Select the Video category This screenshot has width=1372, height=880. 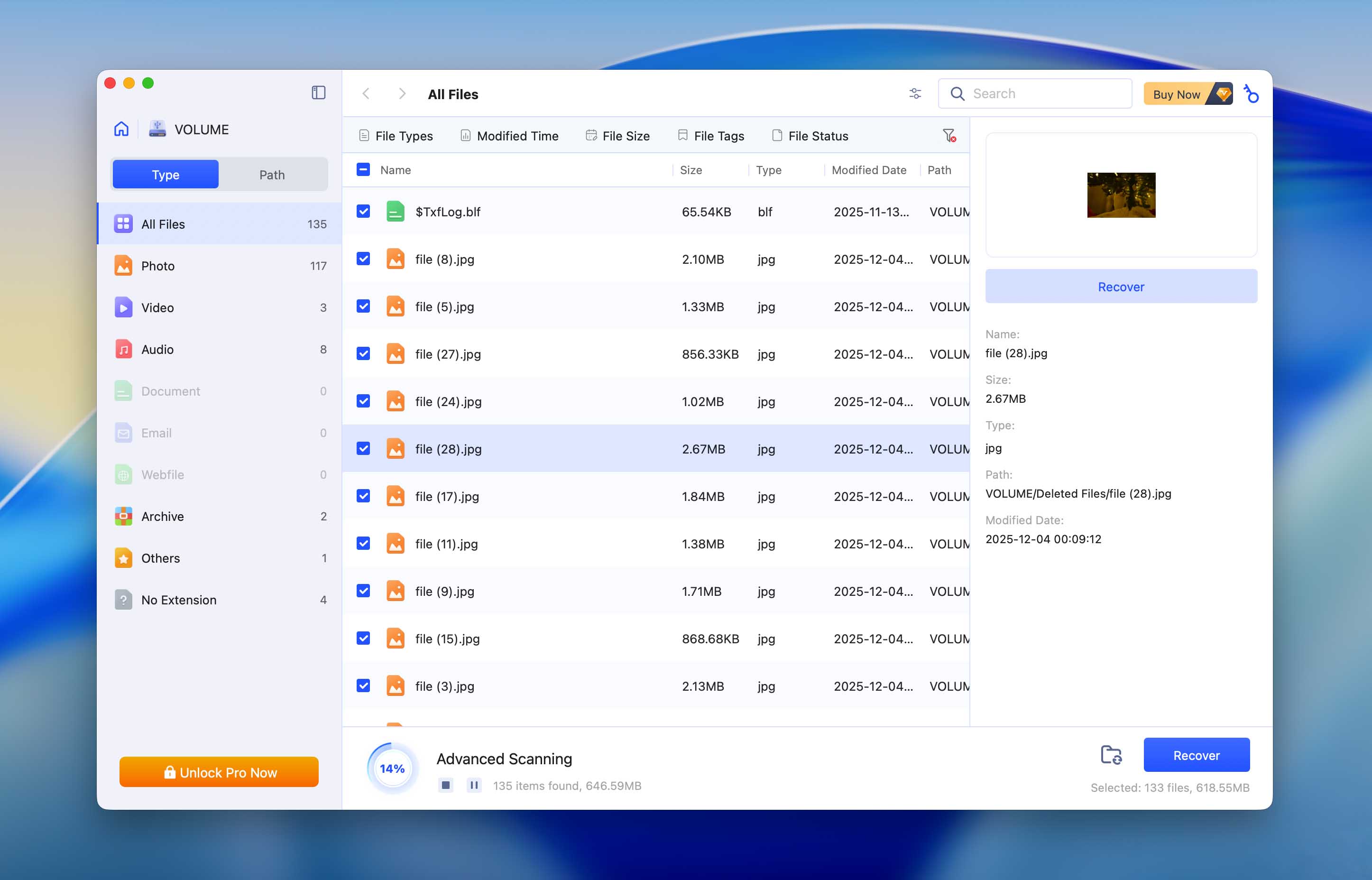(x=157, y=307)
